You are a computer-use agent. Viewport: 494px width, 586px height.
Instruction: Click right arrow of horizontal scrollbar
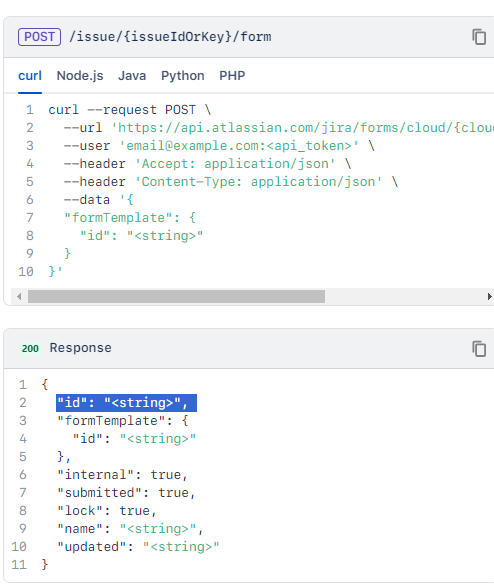(489, 297)
